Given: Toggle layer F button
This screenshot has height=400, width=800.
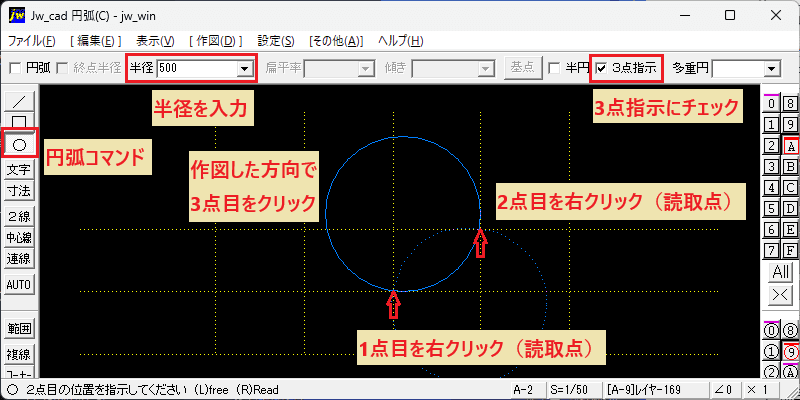Looking at the screenshot, I should [x=790, y=251].
